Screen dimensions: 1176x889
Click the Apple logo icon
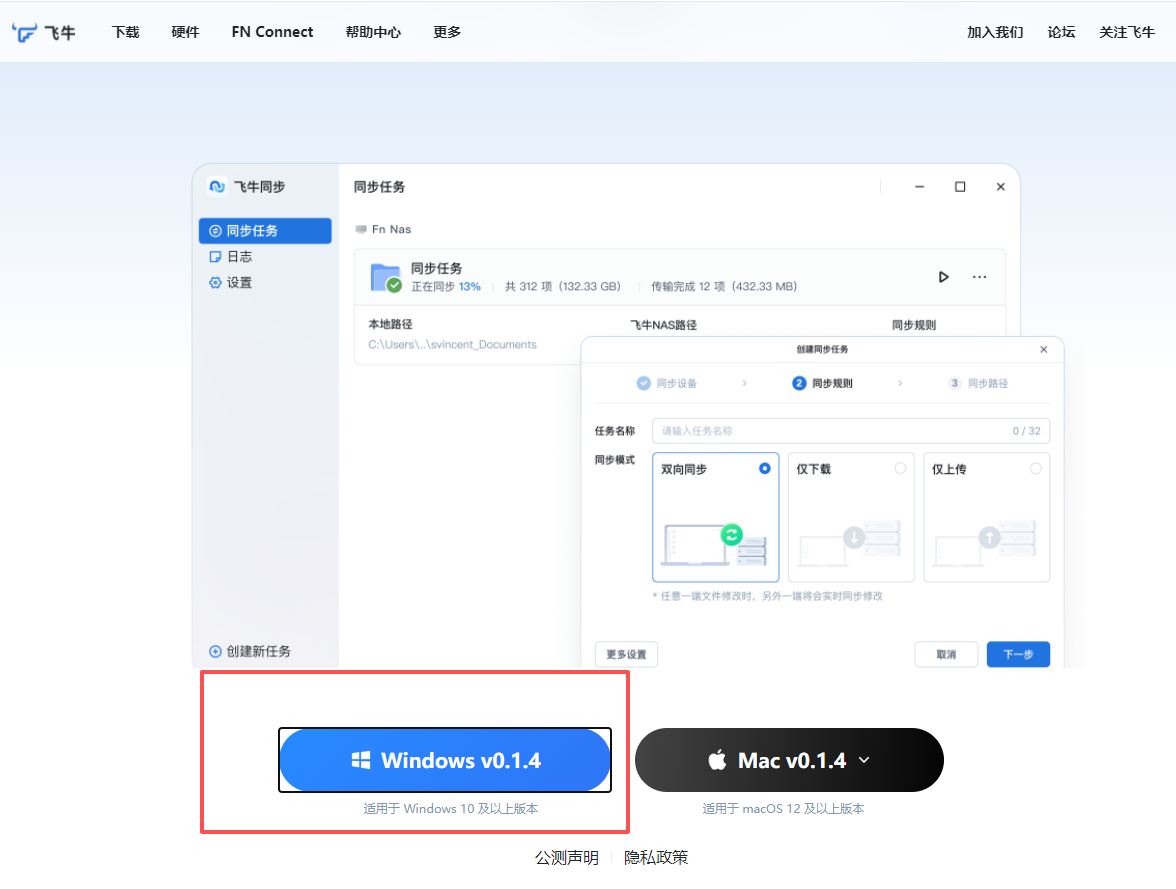point(717,760)
